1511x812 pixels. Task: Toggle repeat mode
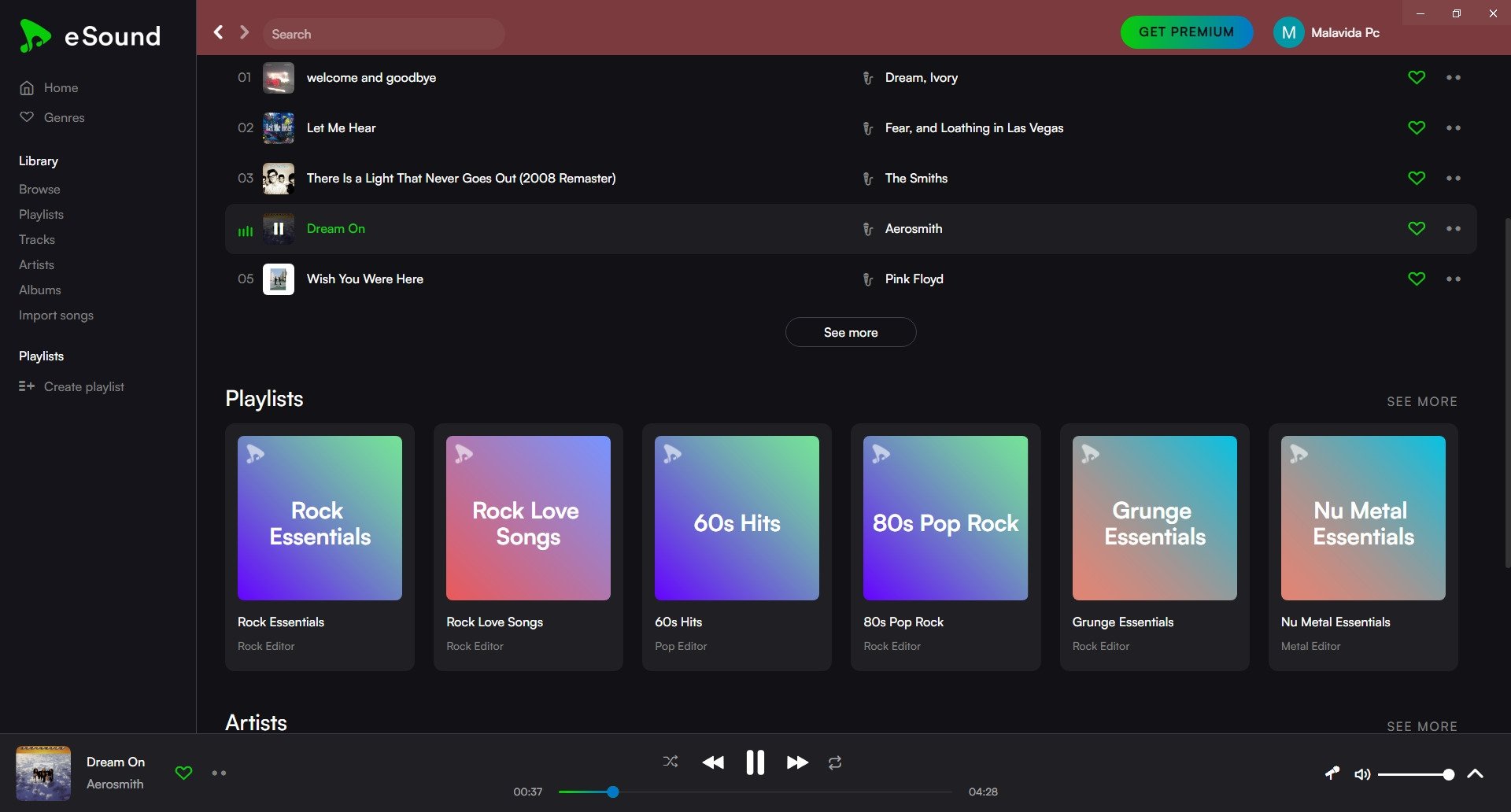(835, 762)
